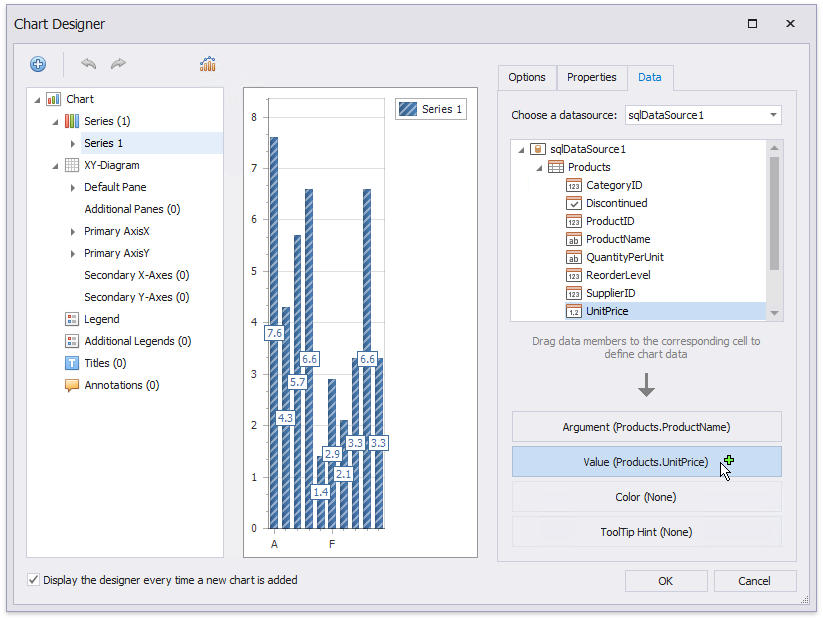Select the Legend icon in the tree
The width and height of the screenshot is (823, 620).
pos(72,319)
